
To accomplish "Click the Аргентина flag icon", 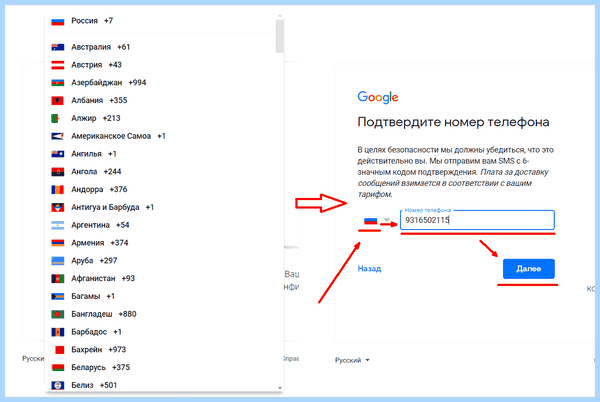I will [58, 225].
